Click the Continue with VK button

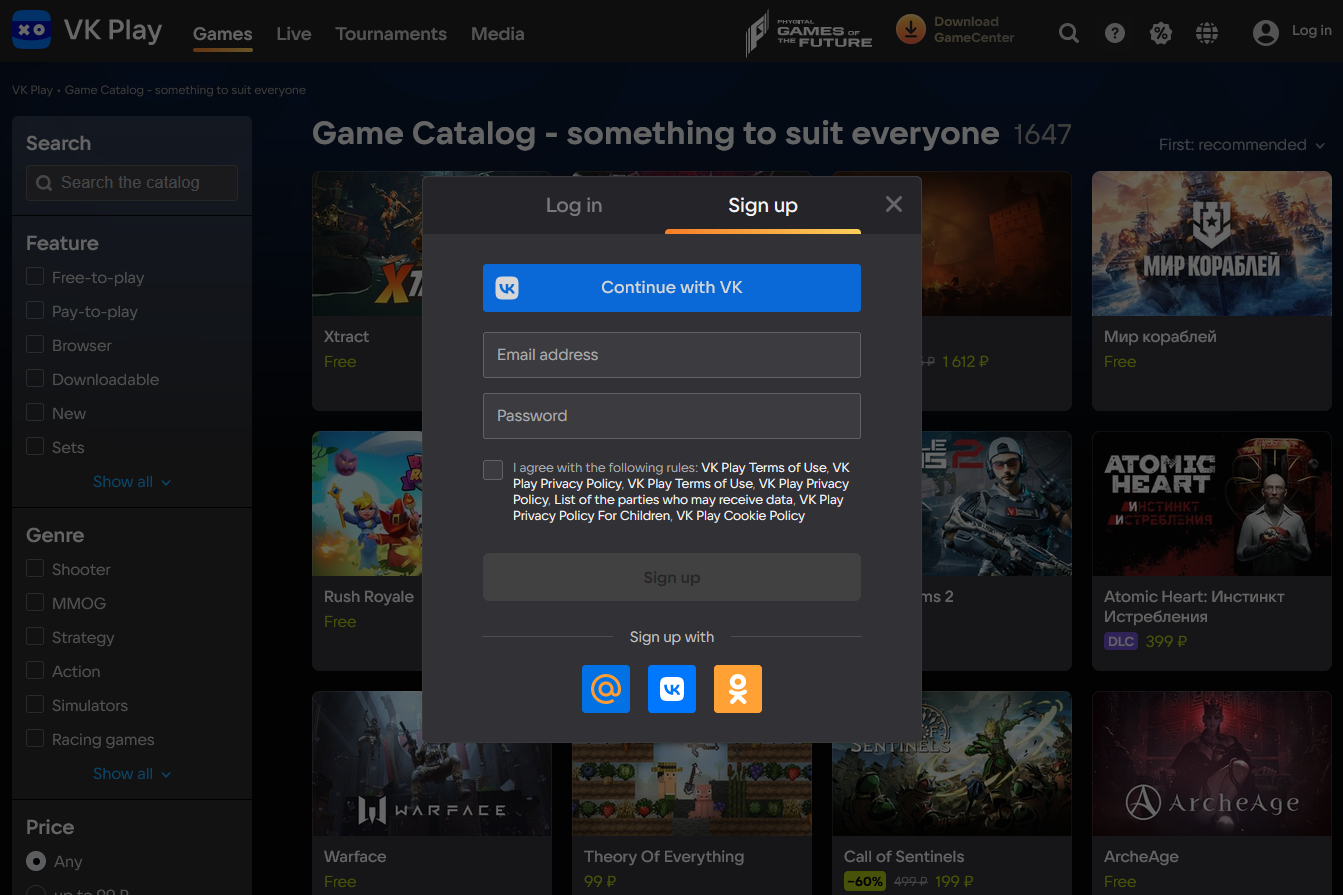[x=672, y=288]
